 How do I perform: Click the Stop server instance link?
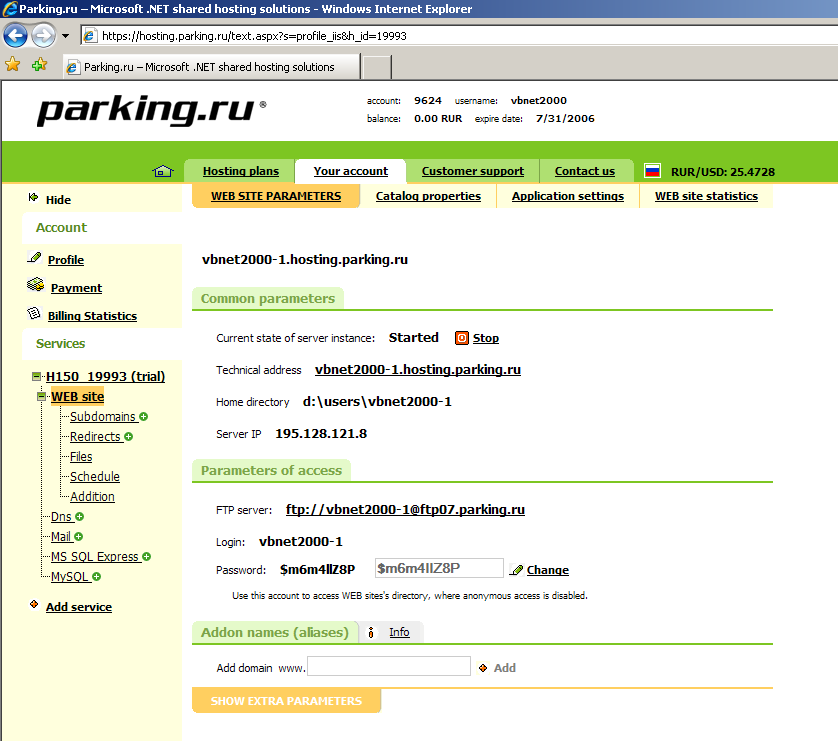[x=485, y=338]
